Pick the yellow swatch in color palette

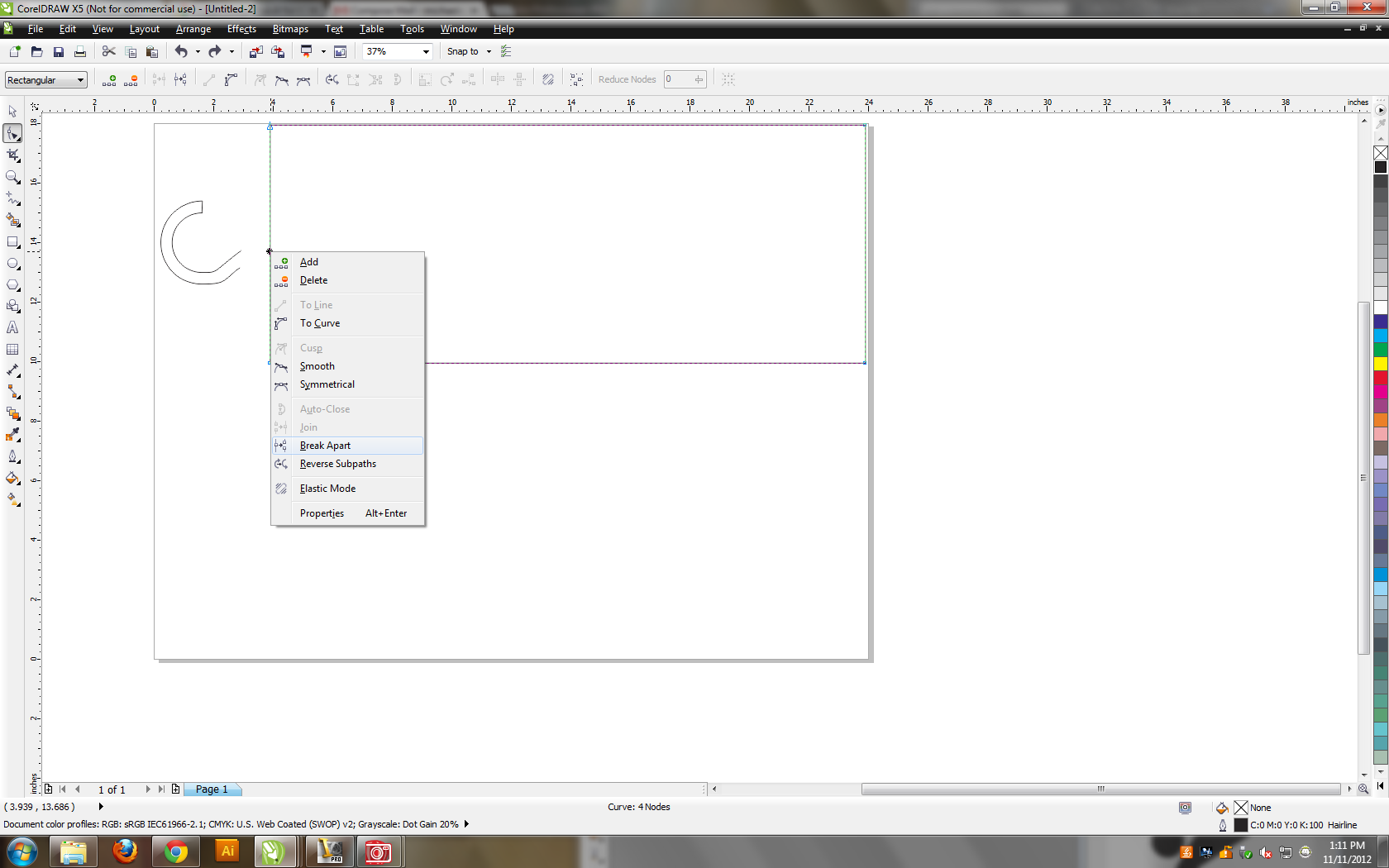click(x=1381, y=364)
